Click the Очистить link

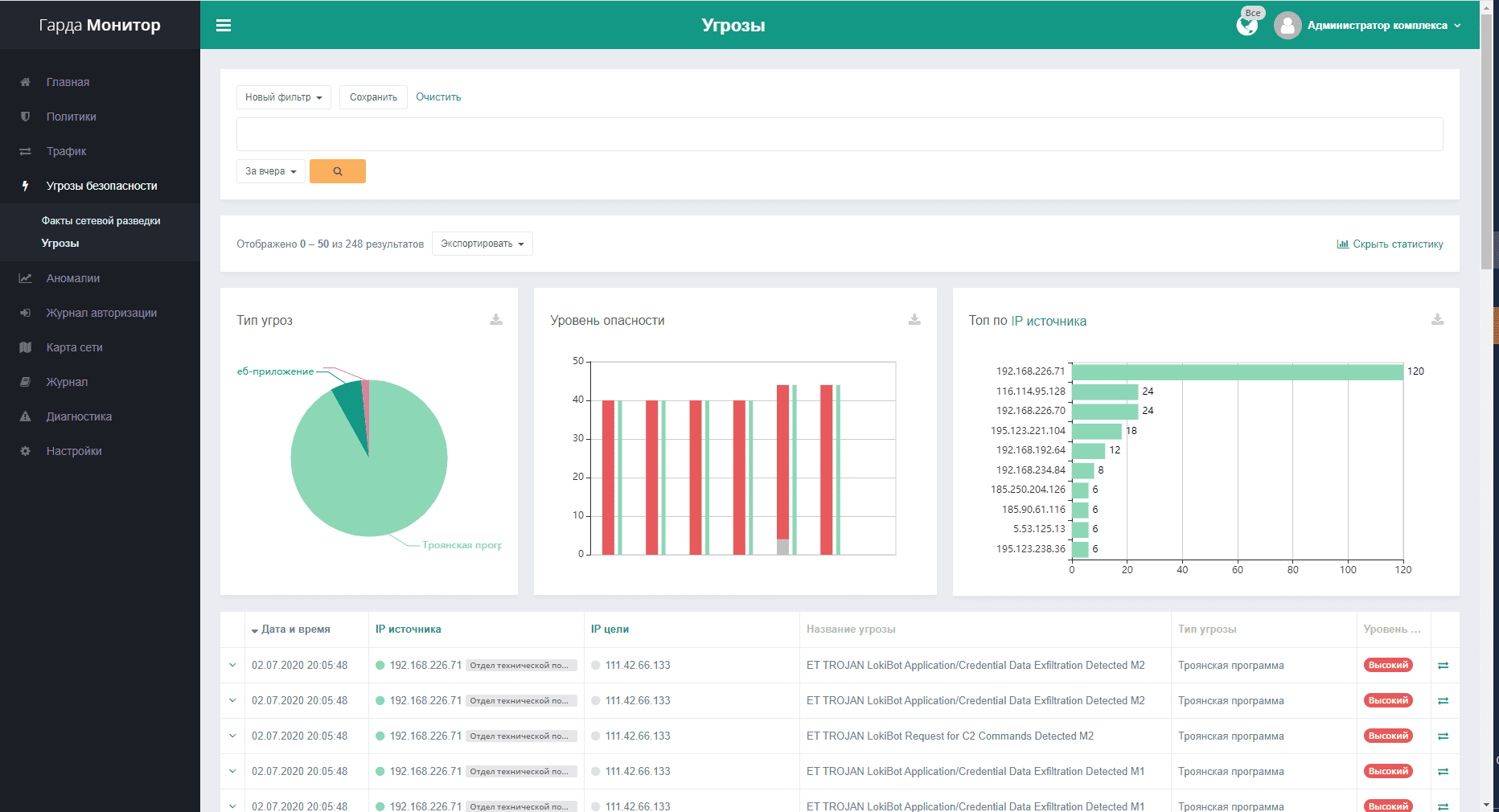438,97
